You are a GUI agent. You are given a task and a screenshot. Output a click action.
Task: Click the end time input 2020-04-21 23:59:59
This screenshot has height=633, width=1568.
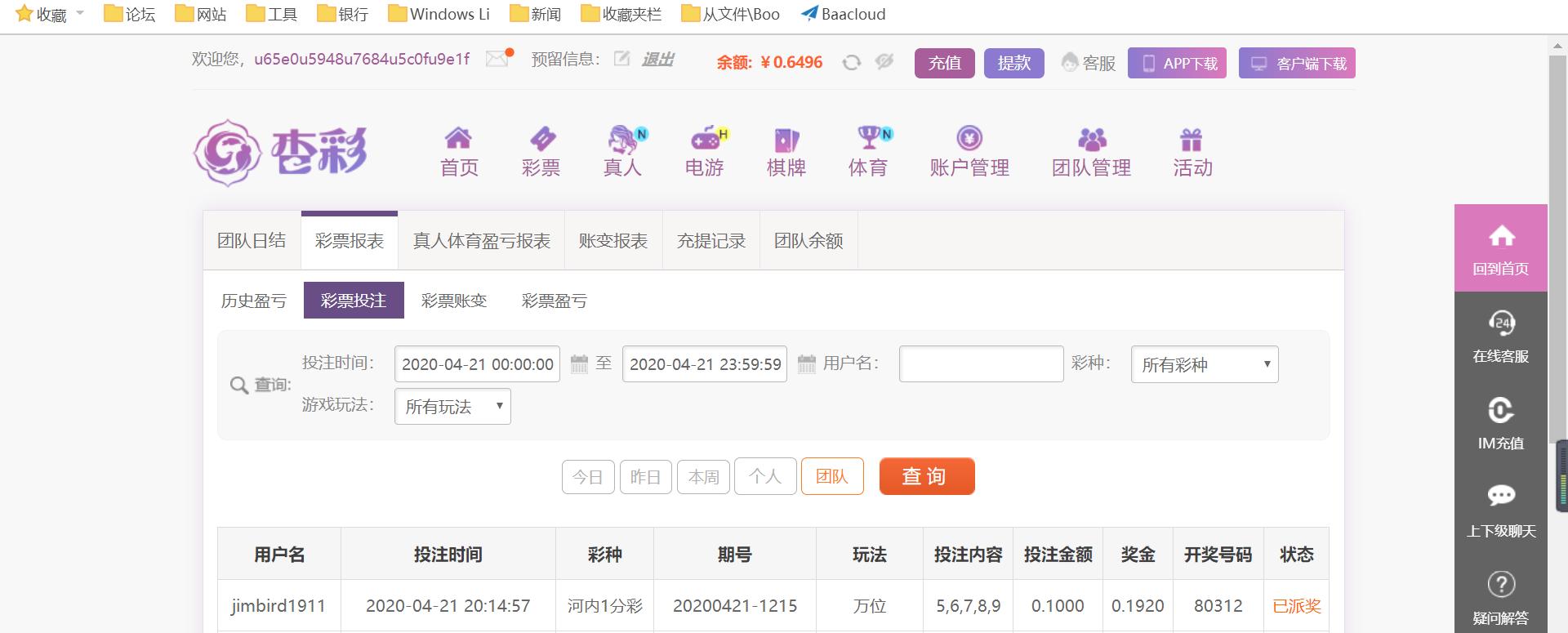[705, 364]
